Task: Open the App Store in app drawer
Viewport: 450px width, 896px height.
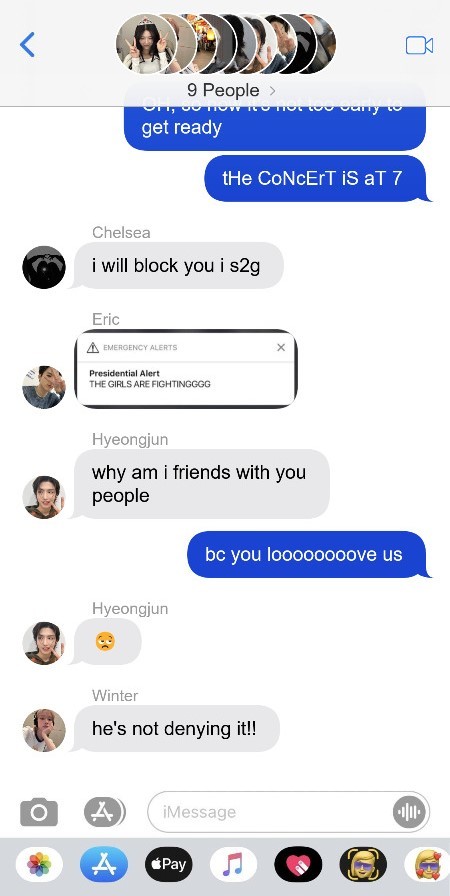Action: [104, 864]
